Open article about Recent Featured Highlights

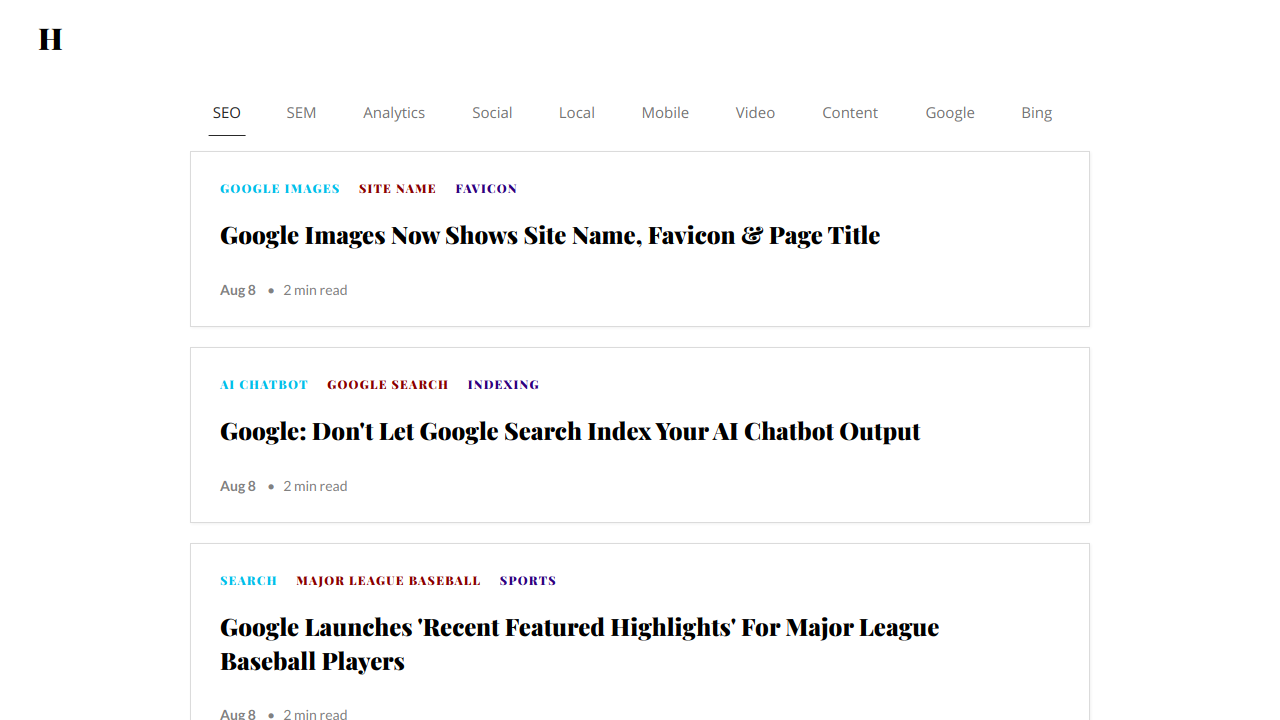(580, 644)
